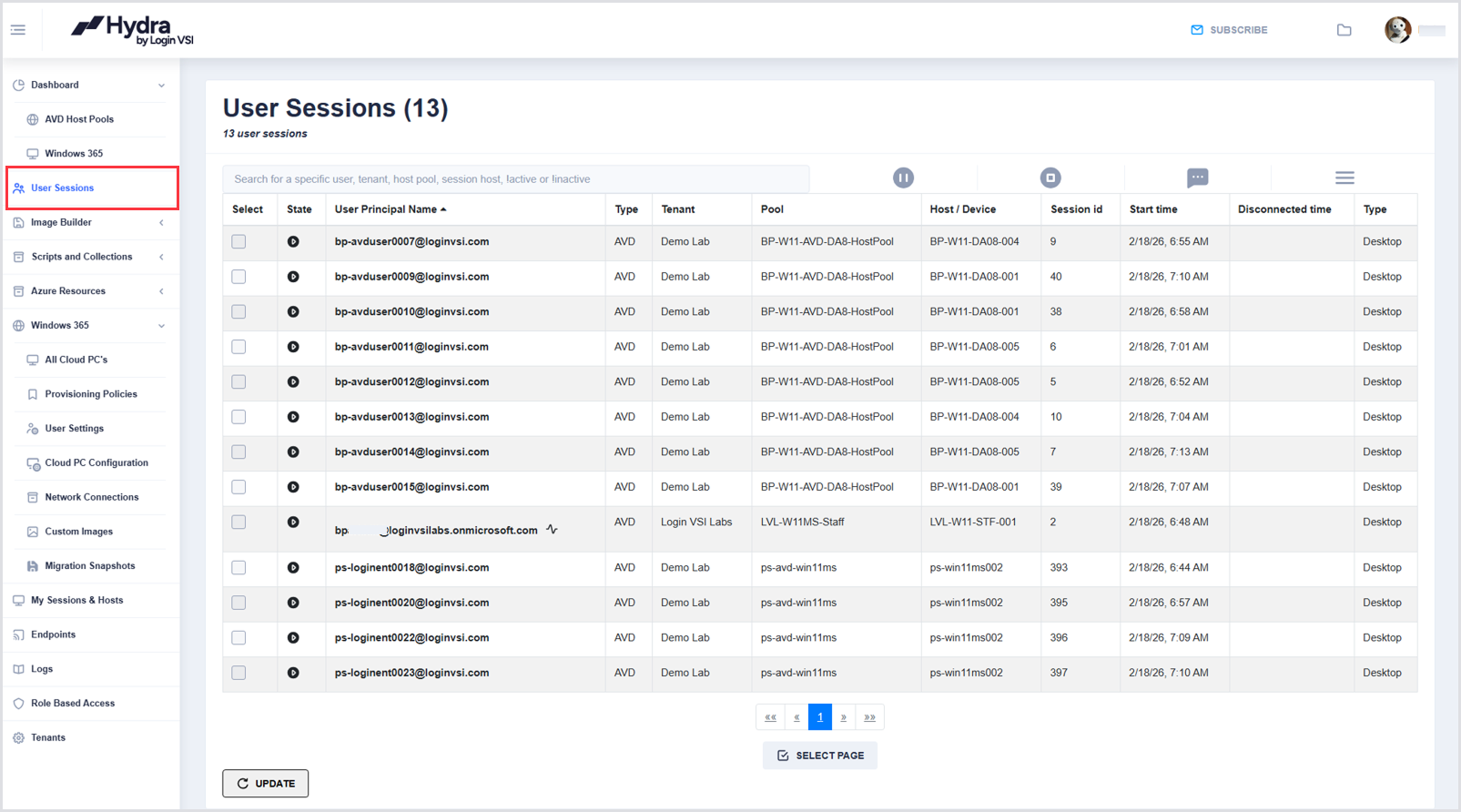Go to AVD Host Pools
Viewport: 1461px width, 812px height.
[79, 119]
